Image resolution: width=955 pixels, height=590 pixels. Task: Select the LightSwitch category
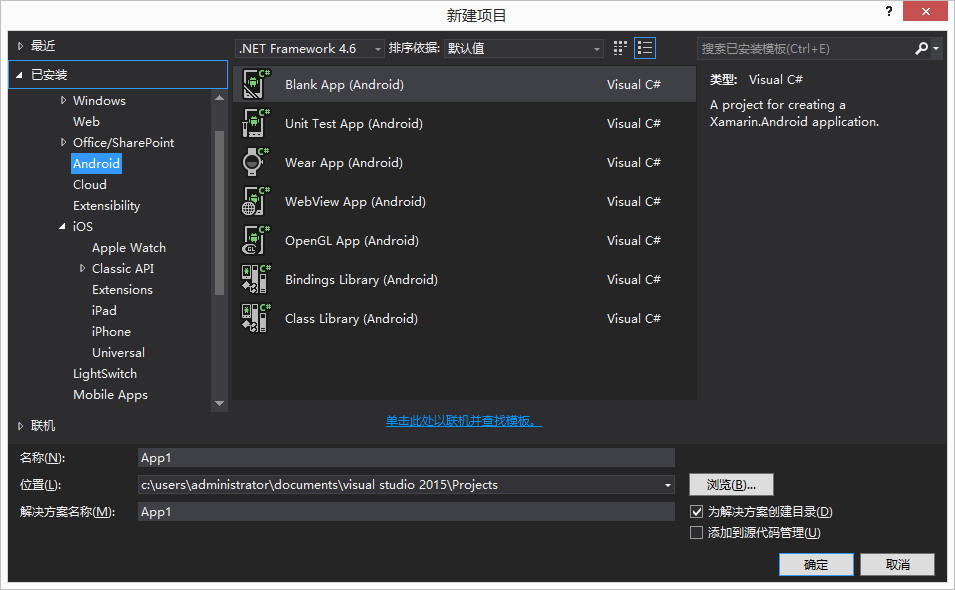(x=105, y=374)
